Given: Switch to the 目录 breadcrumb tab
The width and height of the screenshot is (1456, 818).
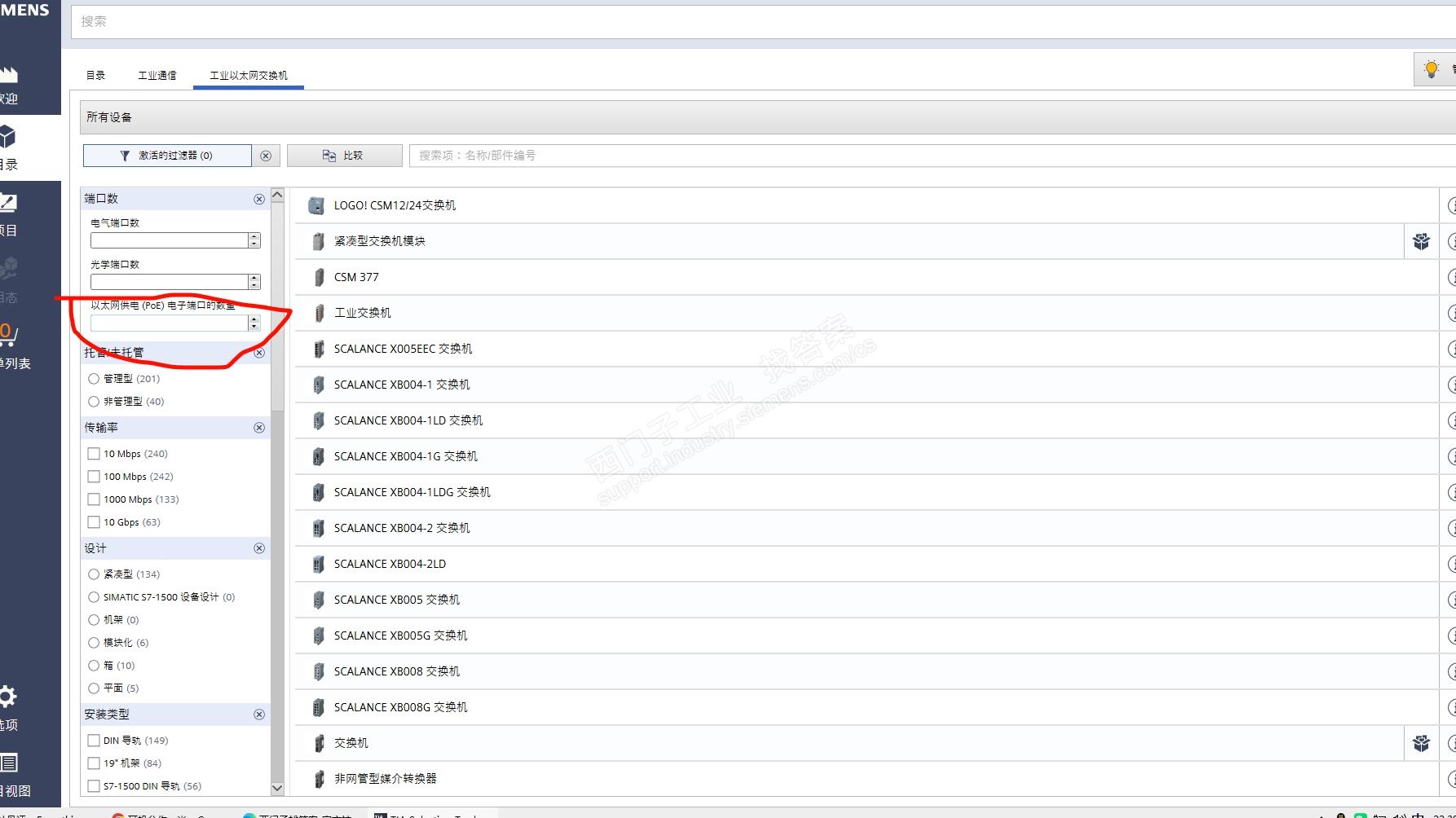Looking at the screenshot, I should pyautogui.click(x=96, y=75).
